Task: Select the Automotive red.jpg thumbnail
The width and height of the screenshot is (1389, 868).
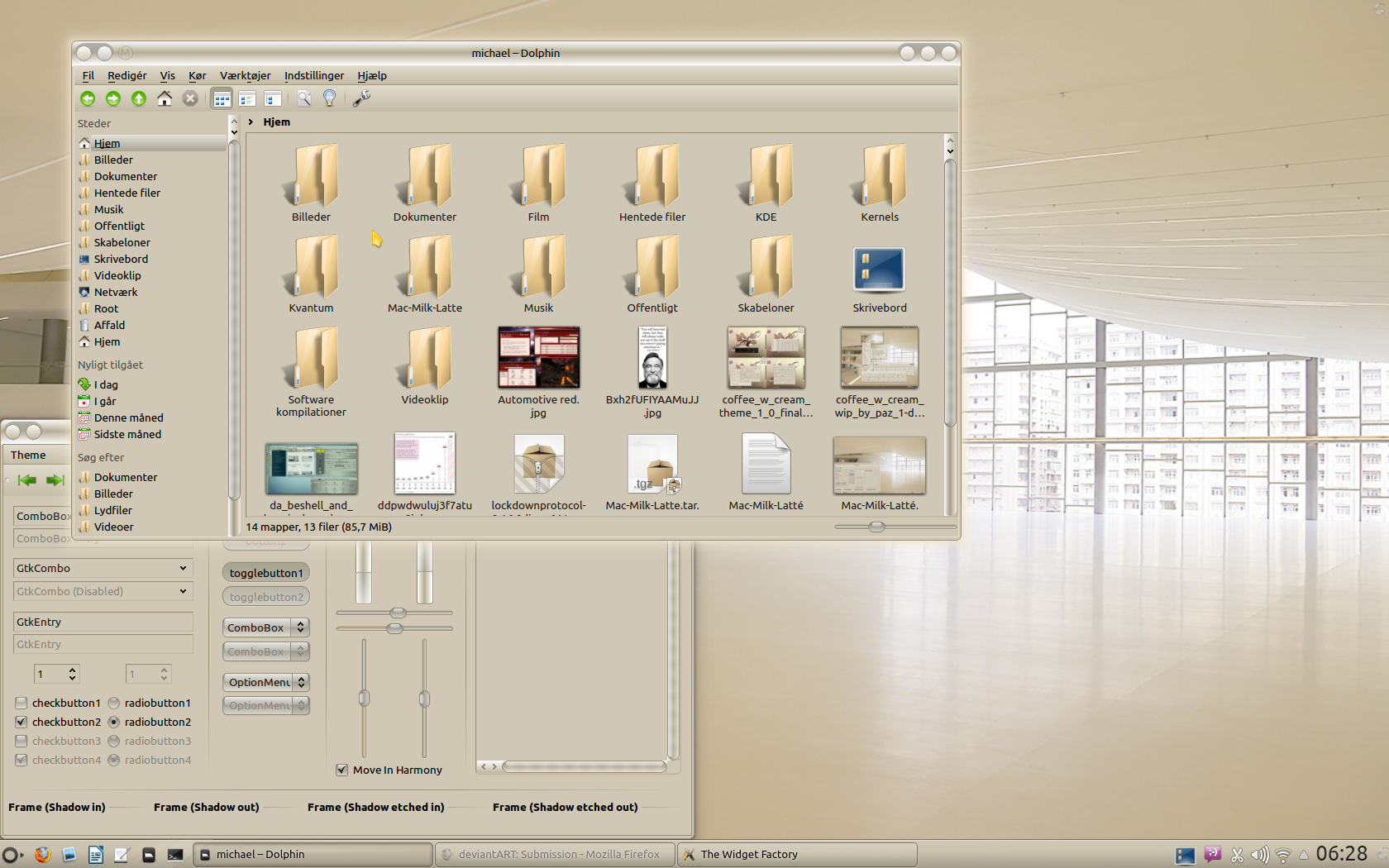Action: click(x=538, y=357)
